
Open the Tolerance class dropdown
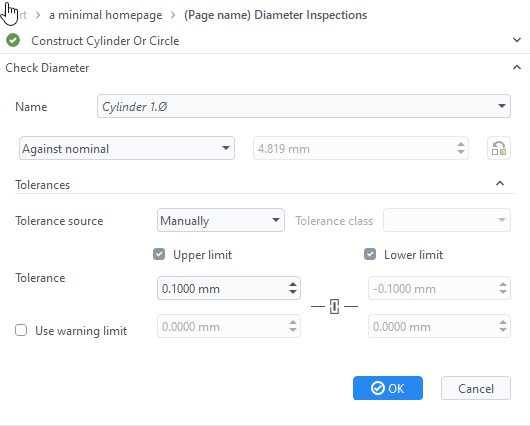[447, 220]
